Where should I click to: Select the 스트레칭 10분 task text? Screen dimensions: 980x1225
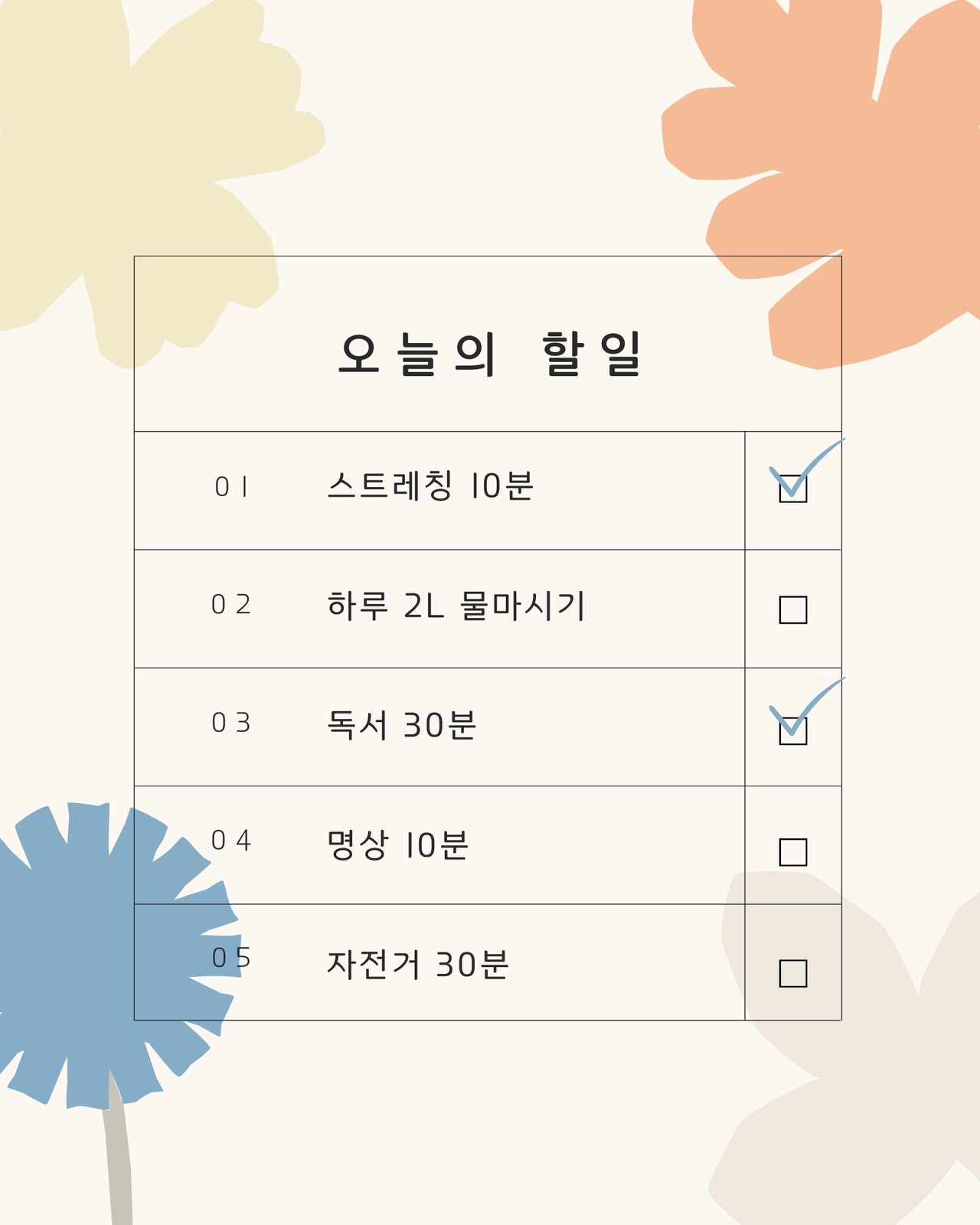(430, 486)
